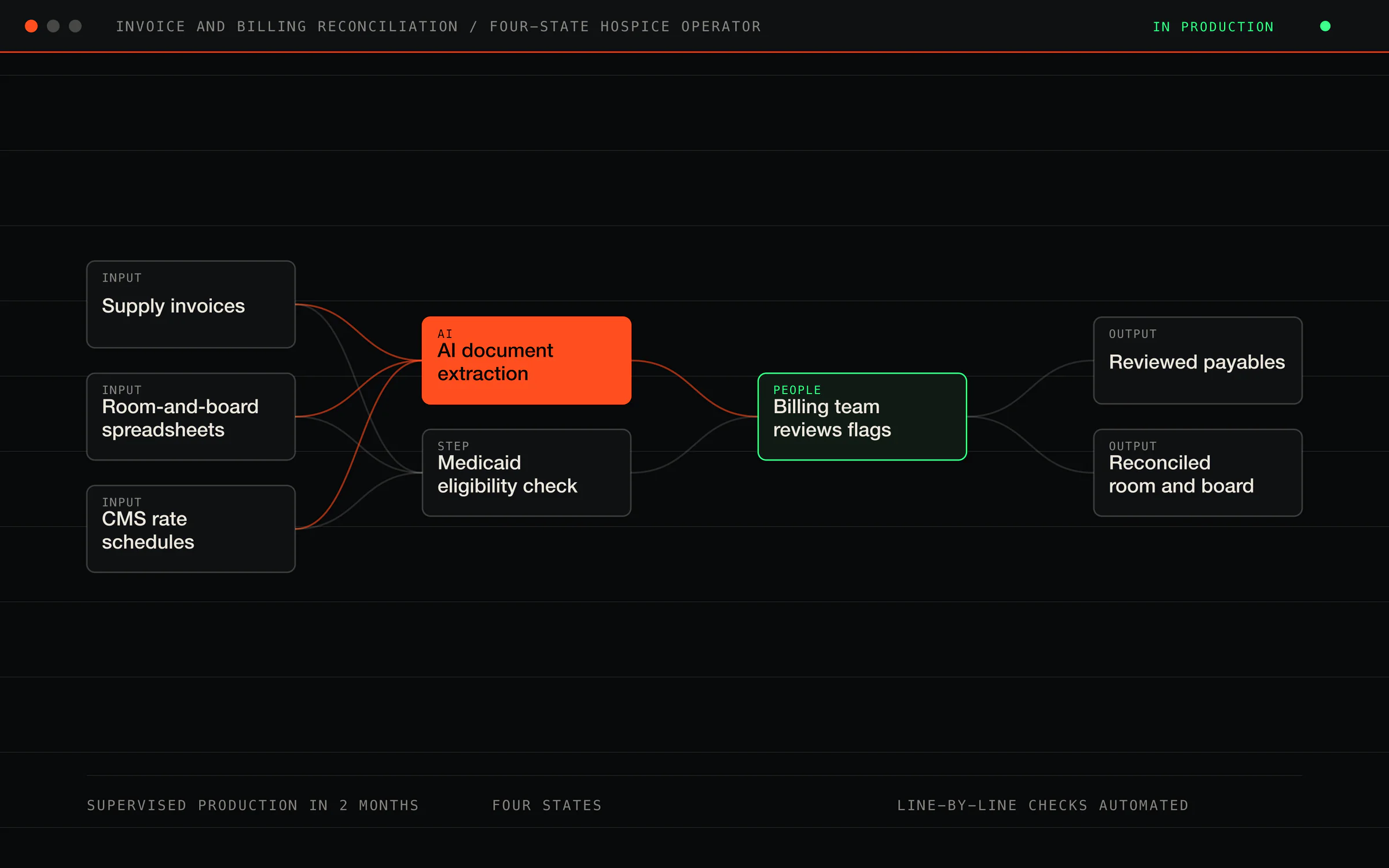Click the third gray window dot
Screen dimensions: 1389x868
click(75, 26)
